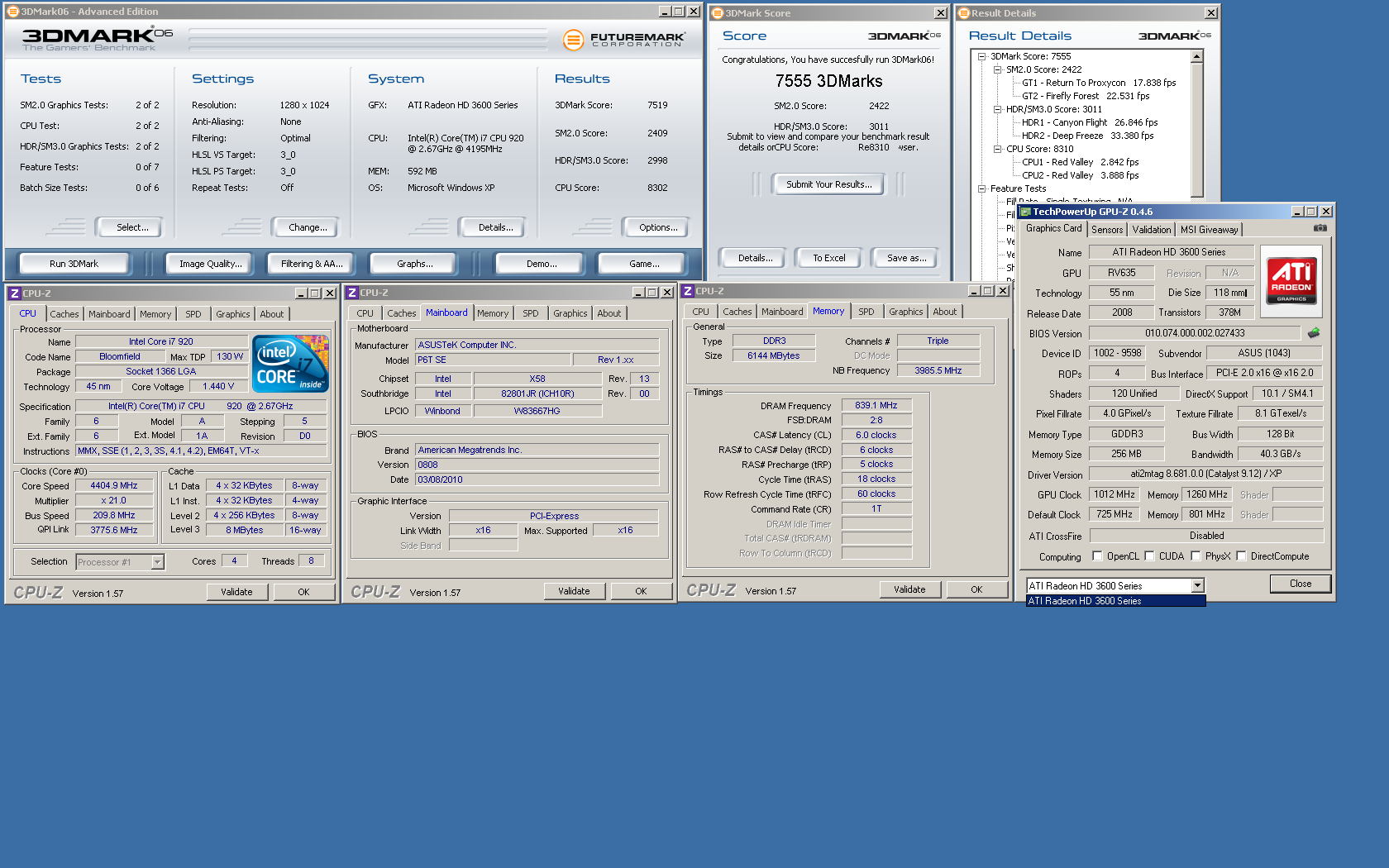Toggle the DirectCompute checkbox in GPU-Z

1241,556
